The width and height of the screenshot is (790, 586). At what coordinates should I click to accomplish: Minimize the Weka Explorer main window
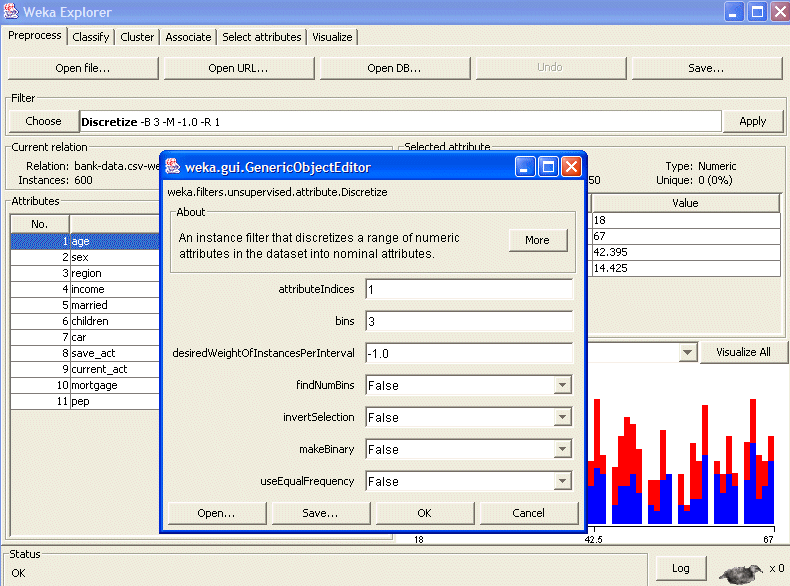(735, 13)
